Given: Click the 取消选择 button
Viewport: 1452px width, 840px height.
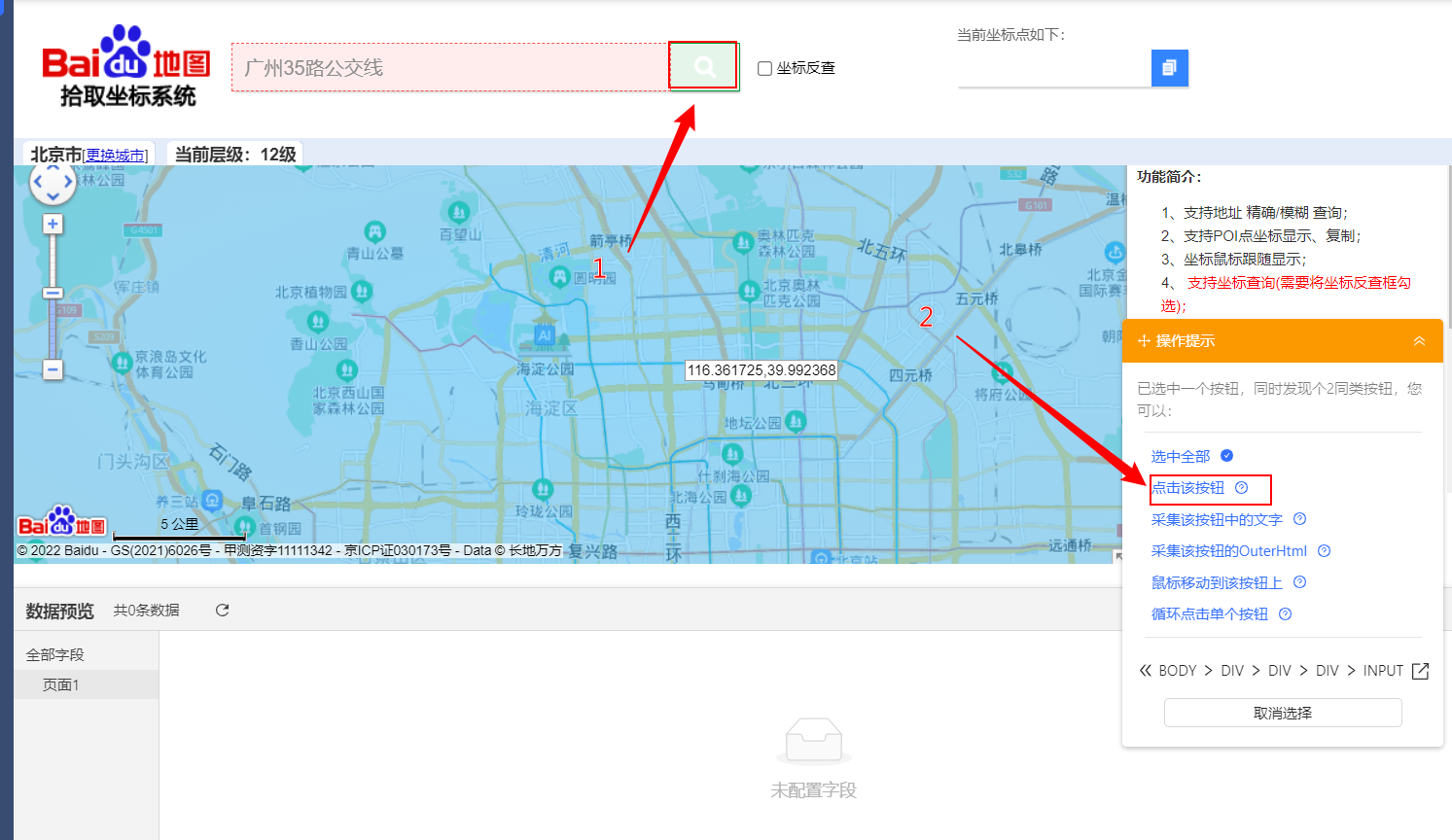Looking at the screenshot, I should point(1283,713).
